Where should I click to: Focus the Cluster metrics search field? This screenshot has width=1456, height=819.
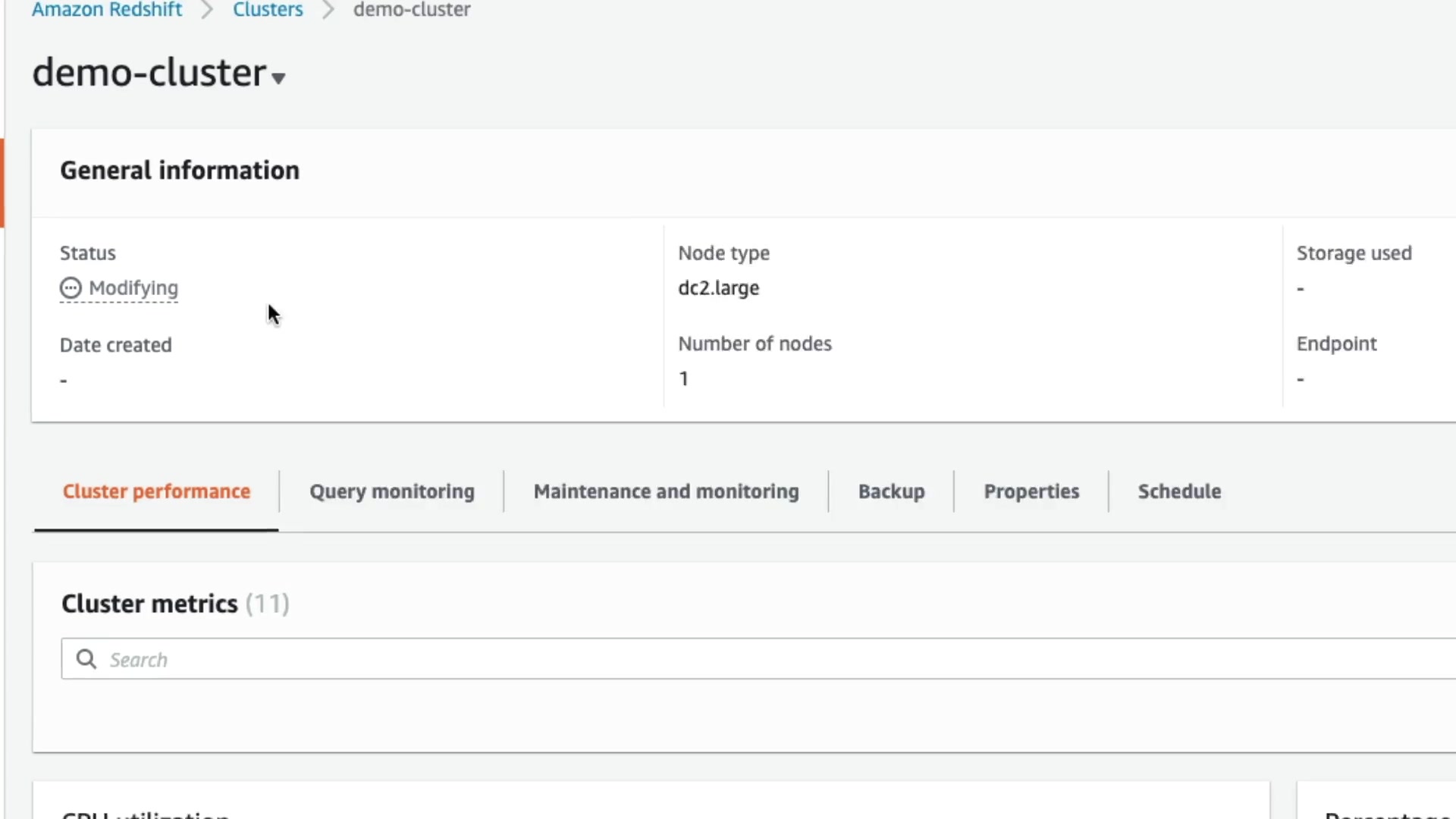(758, 659)
